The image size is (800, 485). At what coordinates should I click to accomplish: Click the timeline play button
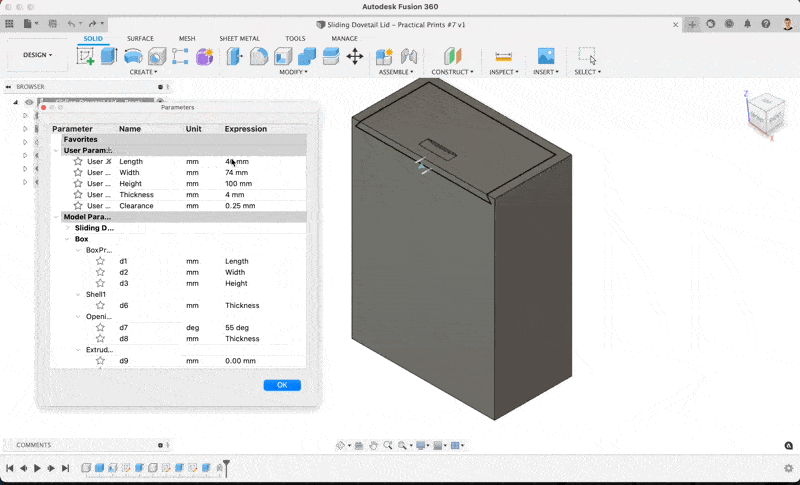click(37, 468)
